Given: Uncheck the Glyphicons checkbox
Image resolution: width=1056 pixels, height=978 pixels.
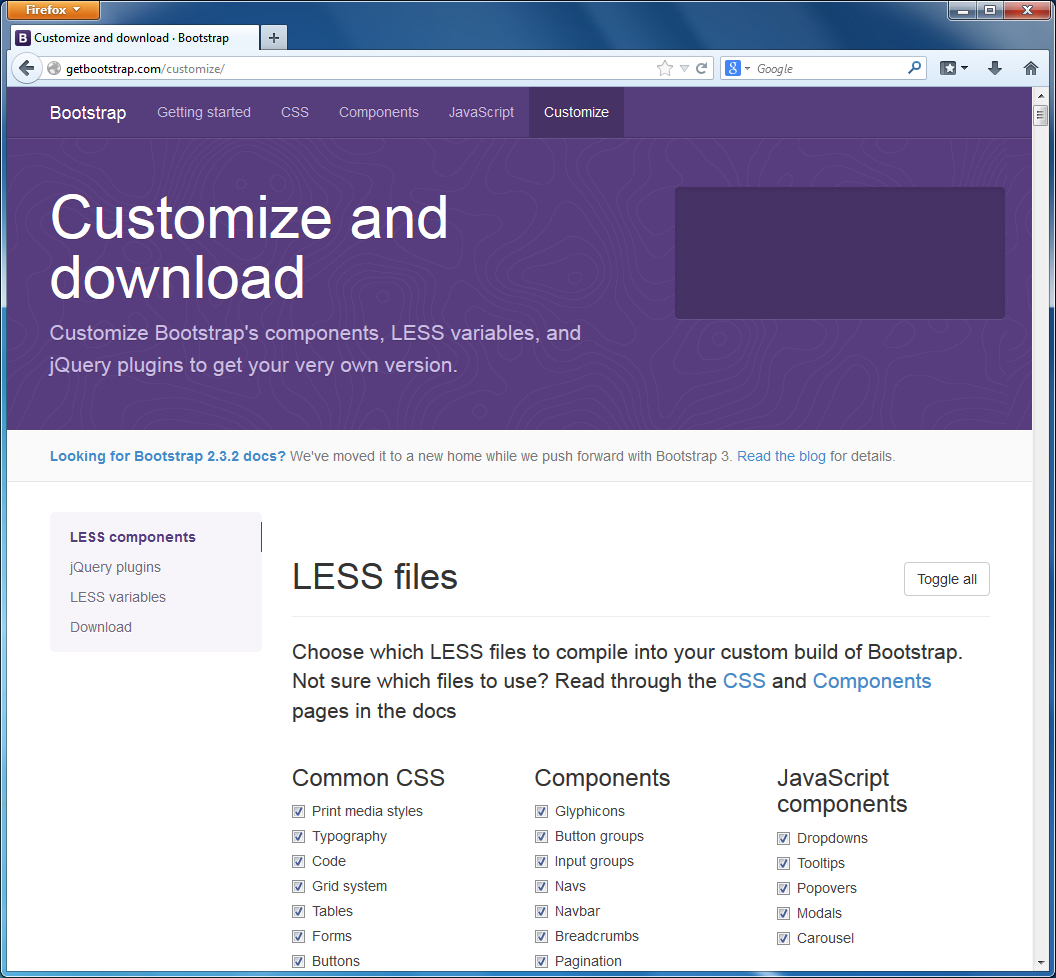Looking at the screenshot, I should tap(541, 812).
